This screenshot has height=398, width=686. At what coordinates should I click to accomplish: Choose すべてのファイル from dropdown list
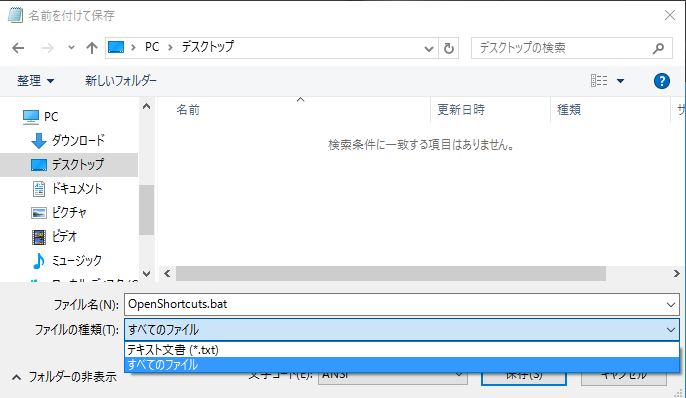(x=402, y=365)
